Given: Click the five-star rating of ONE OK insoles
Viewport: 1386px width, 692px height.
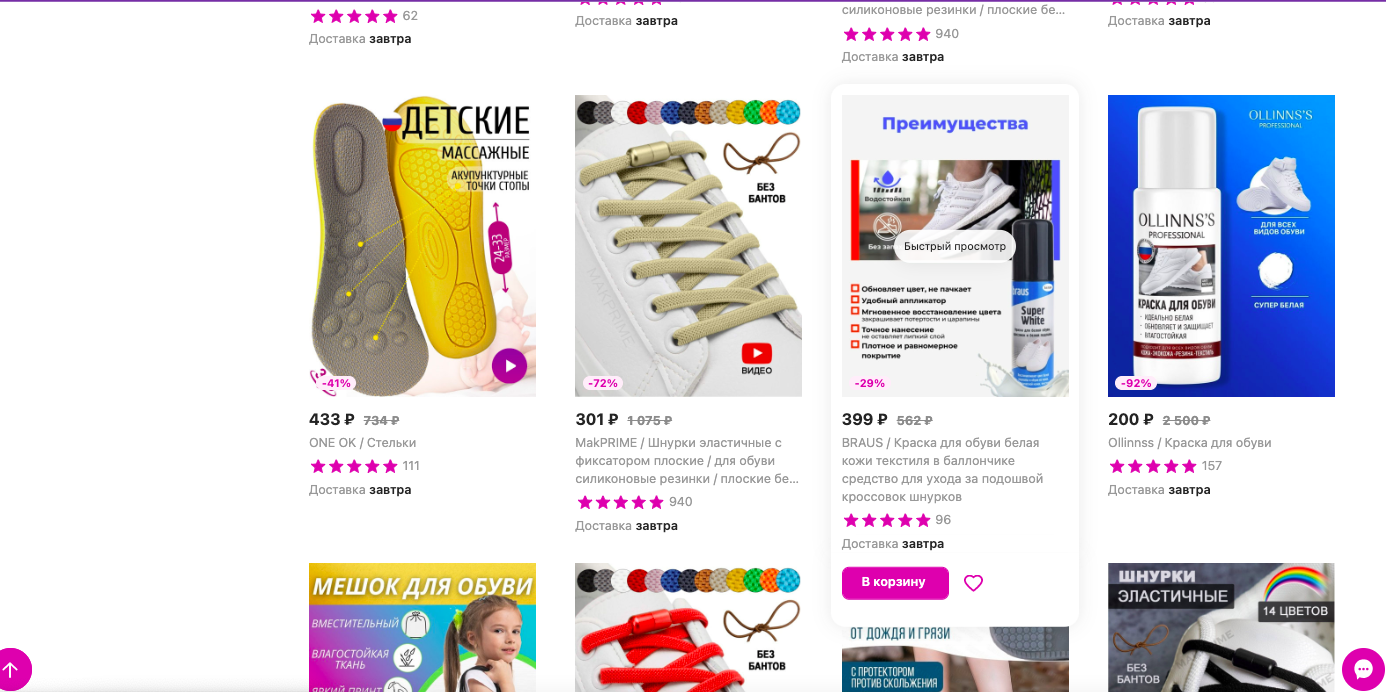Looking at the screenshot, I should 354,466.
